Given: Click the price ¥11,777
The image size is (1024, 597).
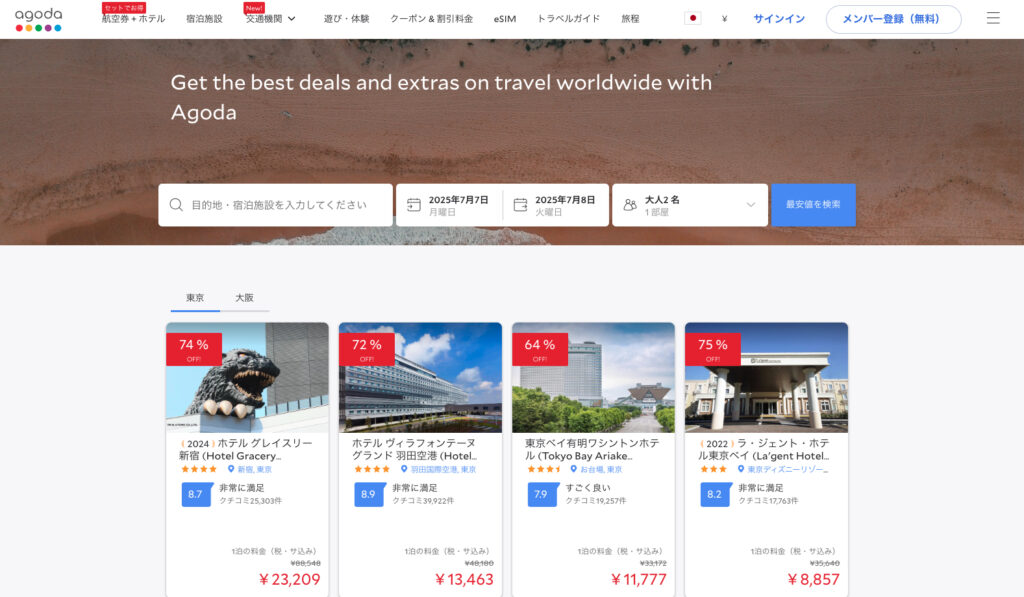Looking at the screenshot, I should pos(638,579).
